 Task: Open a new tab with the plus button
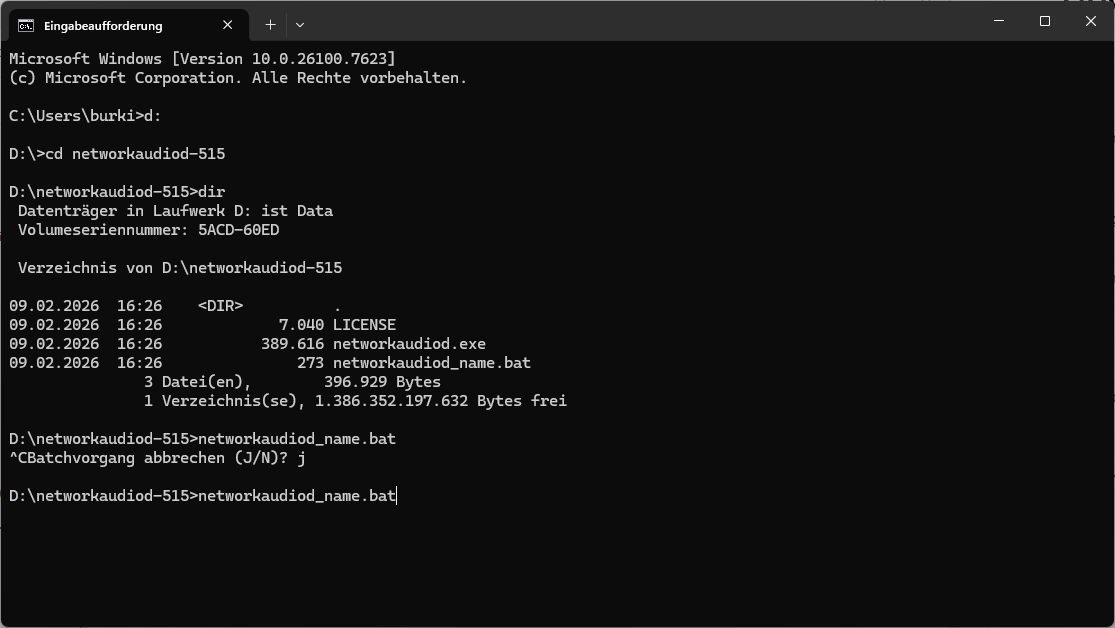click(x=270, y=24)
